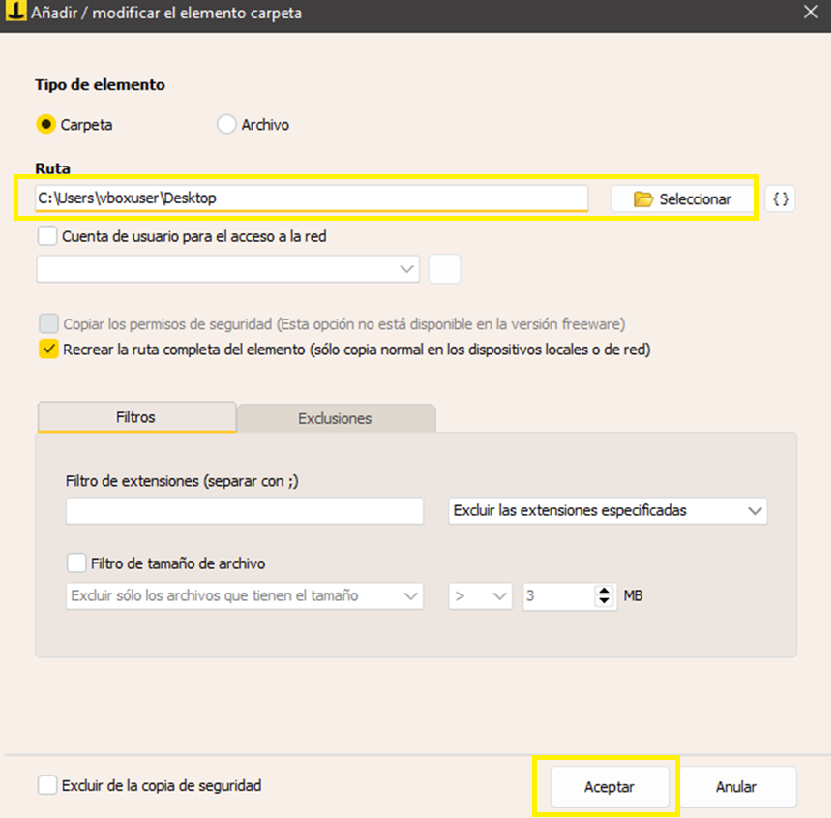Expand the network user account dropdown

228,269
